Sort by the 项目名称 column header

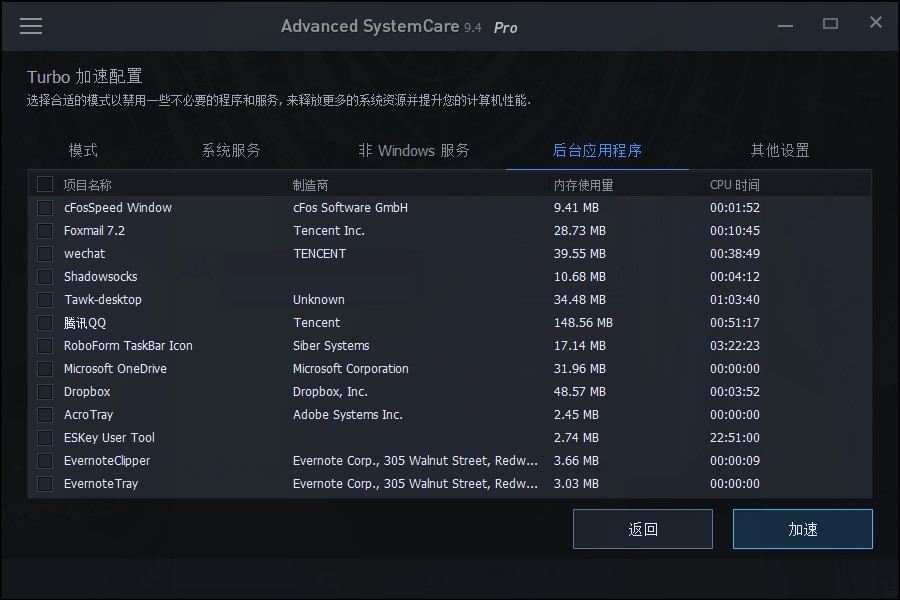[87, 185]
